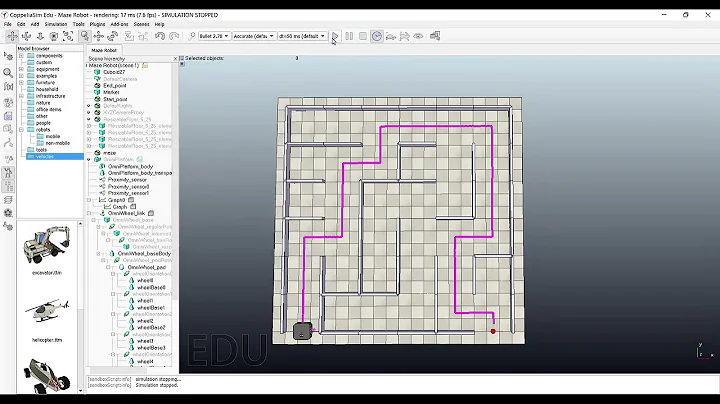The width and height of the screenshot is (720, 404).
Task: Click the simulation settings icon atop left sidebar
Action: coord(8,56)
